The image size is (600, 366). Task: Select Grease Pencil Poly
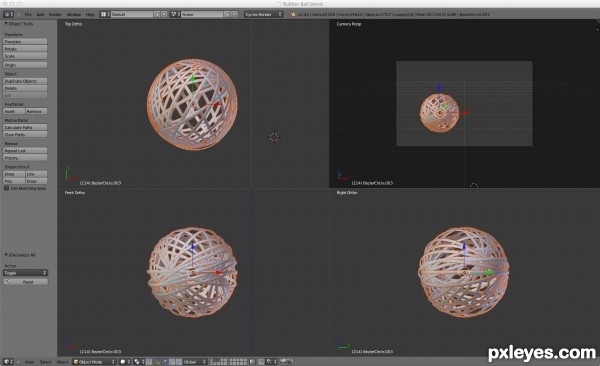14,181
